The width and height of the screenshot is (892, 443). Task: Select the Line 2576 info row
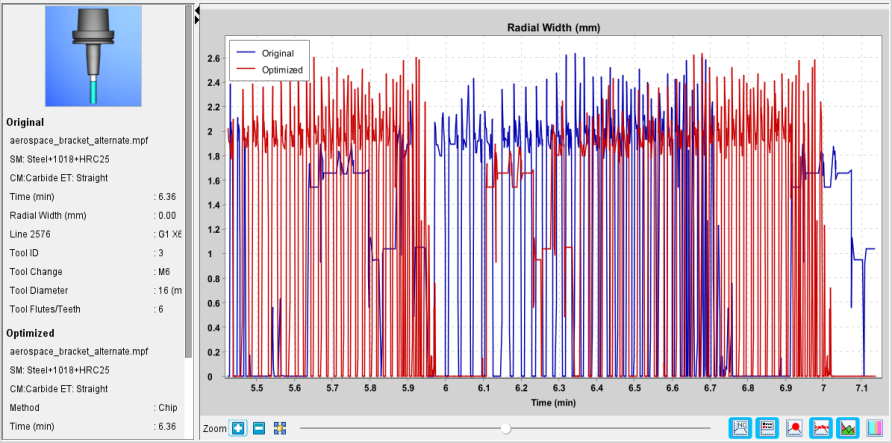click(96, 234)
